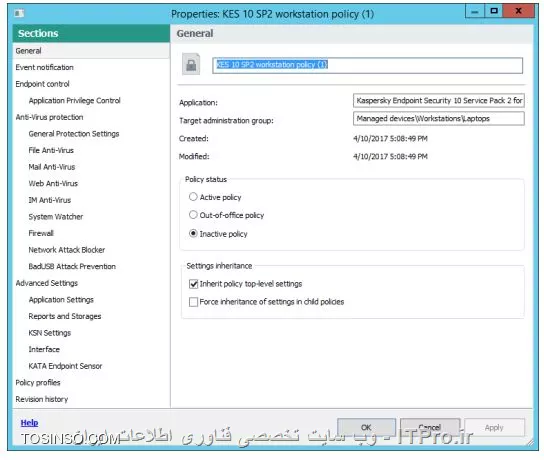Click the Cancel button
Viewport: 544px width, 460px height.
coord(430,427)
